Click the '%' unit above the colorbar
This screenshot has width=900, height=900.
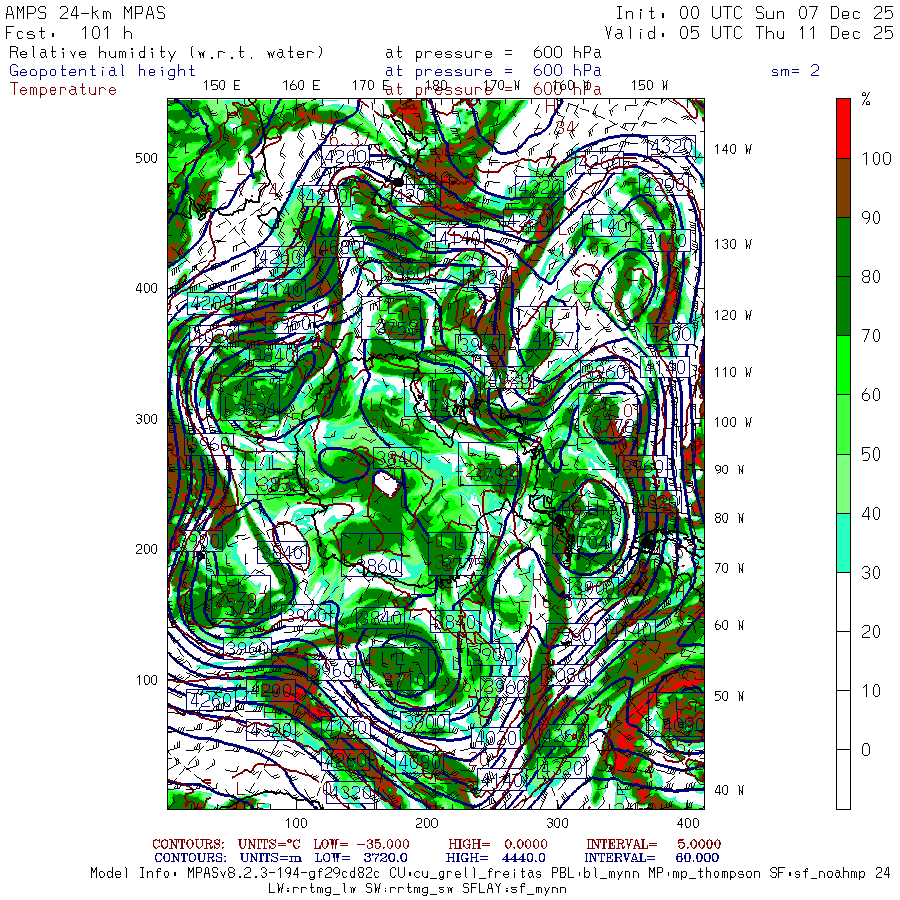(866, 99)
